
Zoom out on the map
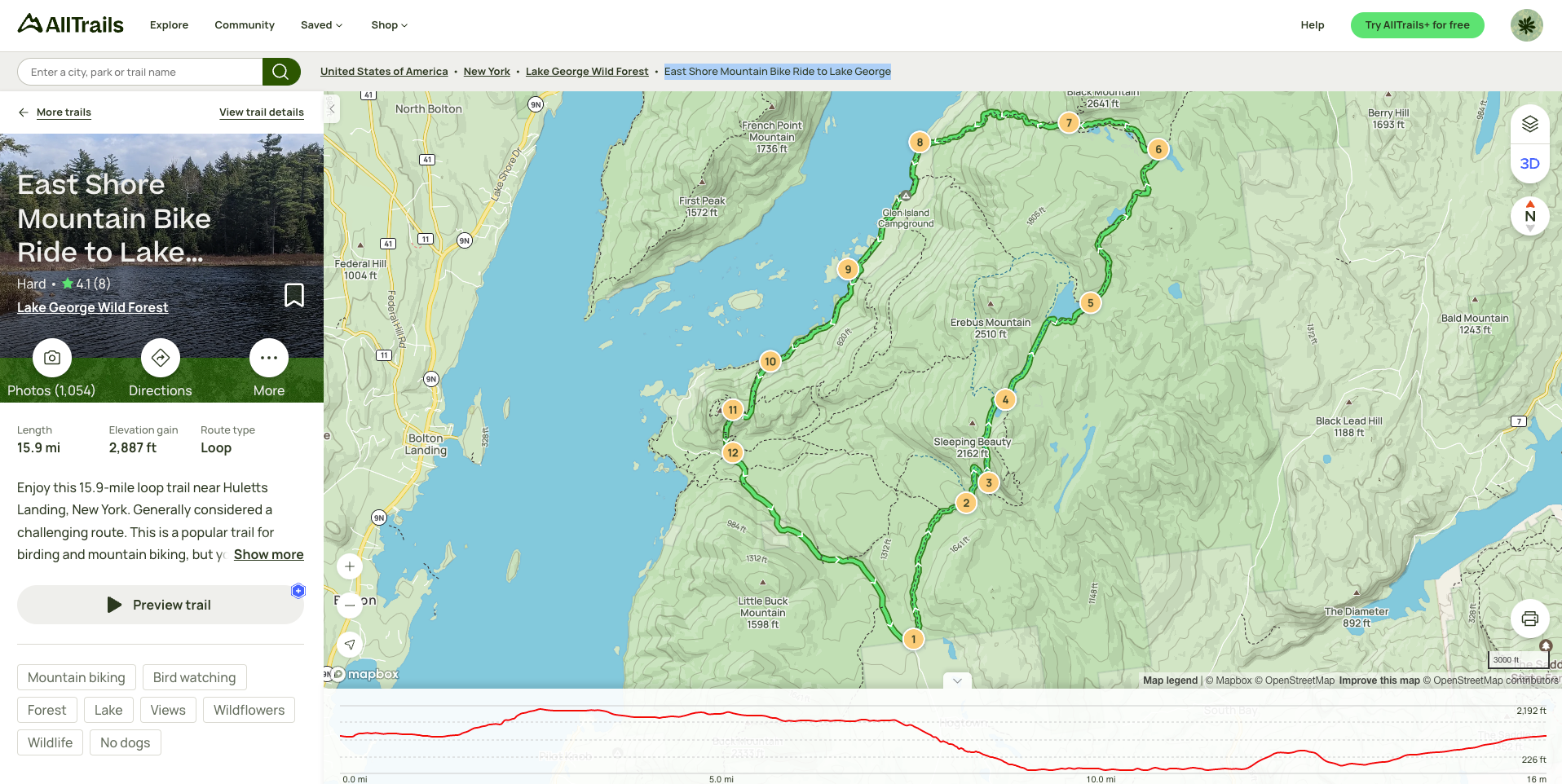click(350, 605)
